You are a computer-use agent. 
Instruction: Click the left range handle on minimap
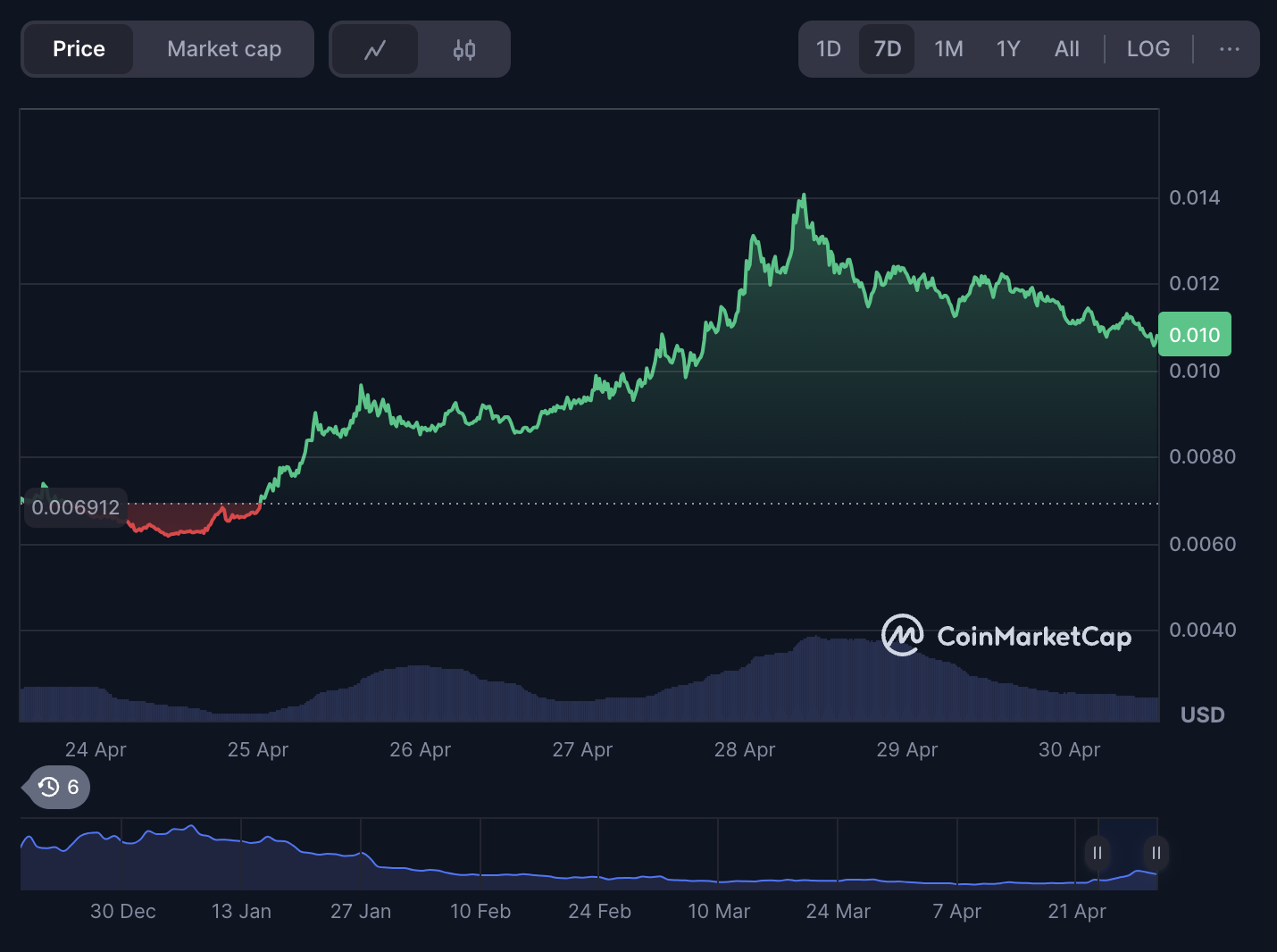tap(1097, 853)
